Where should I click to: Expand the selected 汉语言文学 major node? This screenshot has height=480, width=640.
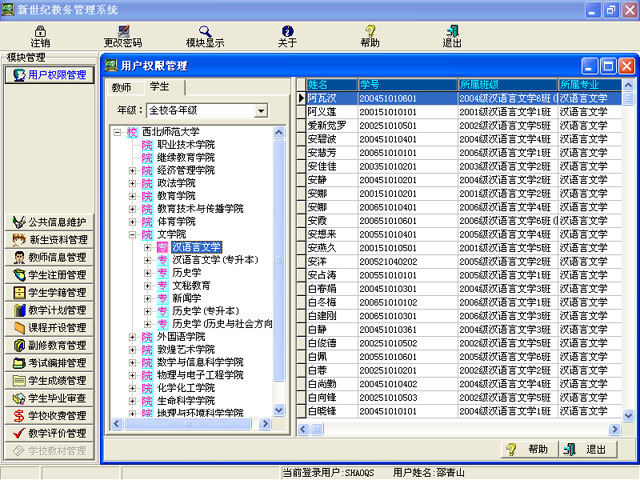[148, 247]
